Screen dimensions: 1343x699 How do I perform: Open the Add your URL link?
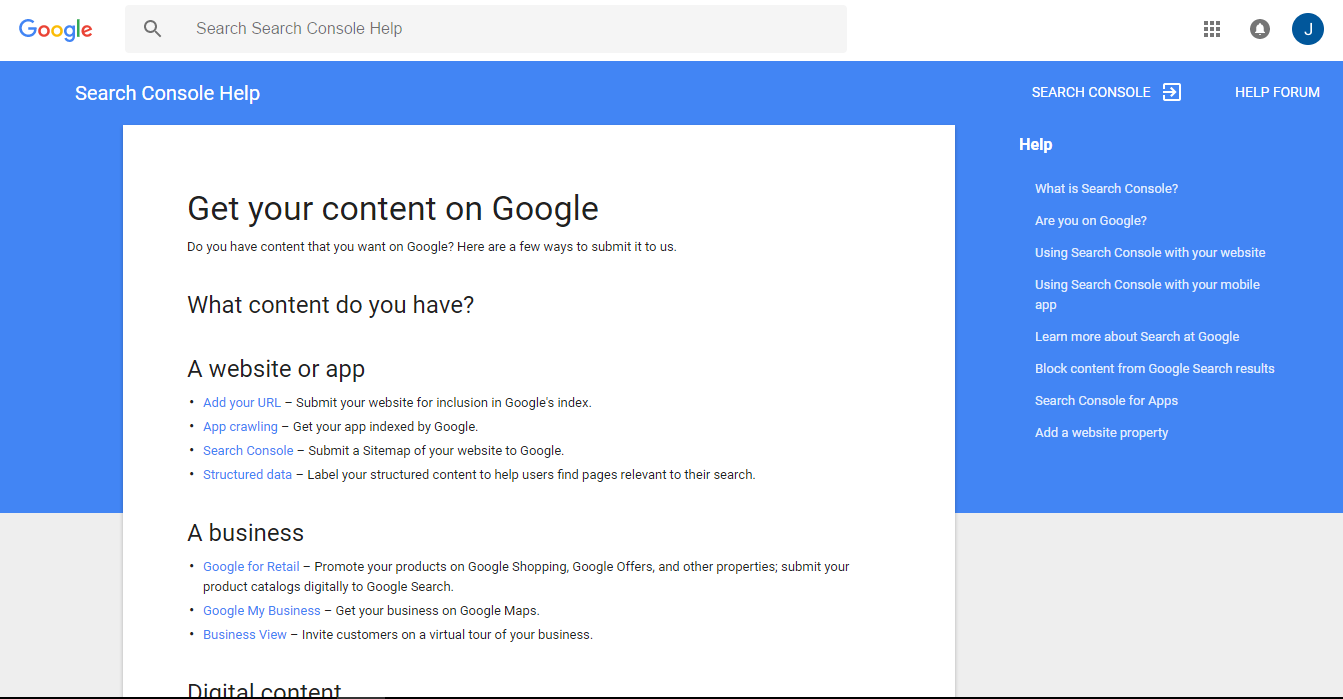(242, 403)
